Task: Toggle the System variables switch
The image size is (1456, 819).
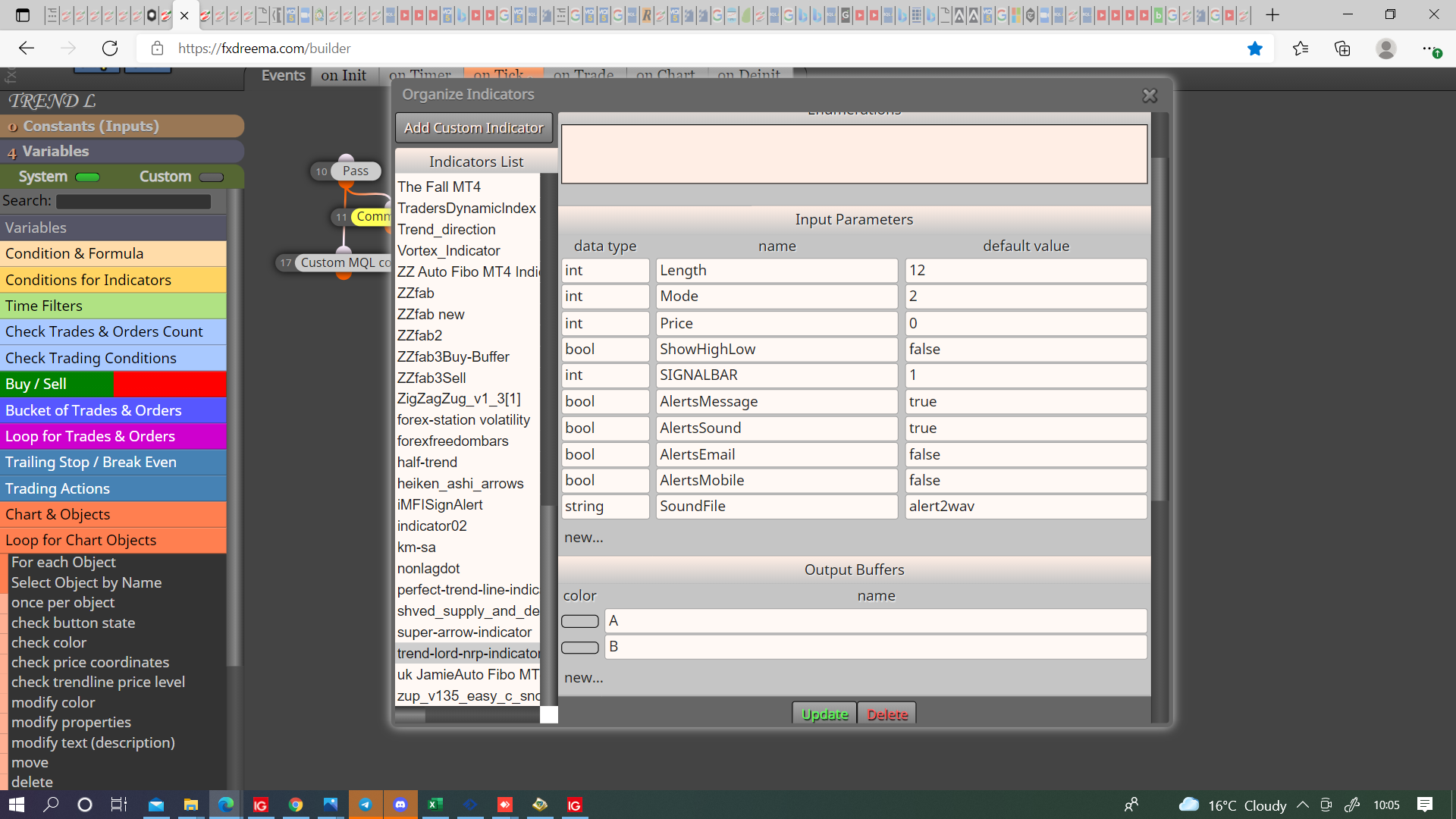Action: 88,177
